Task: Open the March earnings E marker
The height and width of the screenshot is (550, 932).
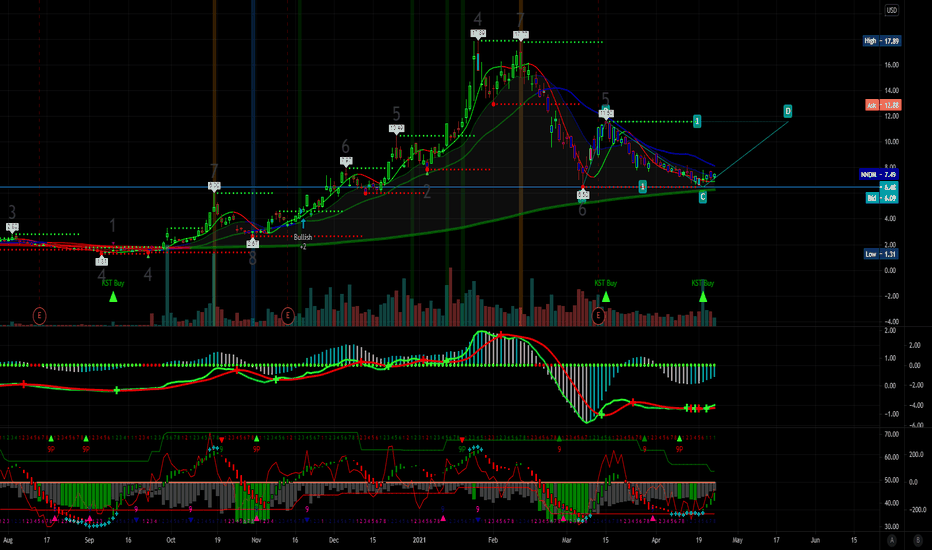Action: click(599, 315)
